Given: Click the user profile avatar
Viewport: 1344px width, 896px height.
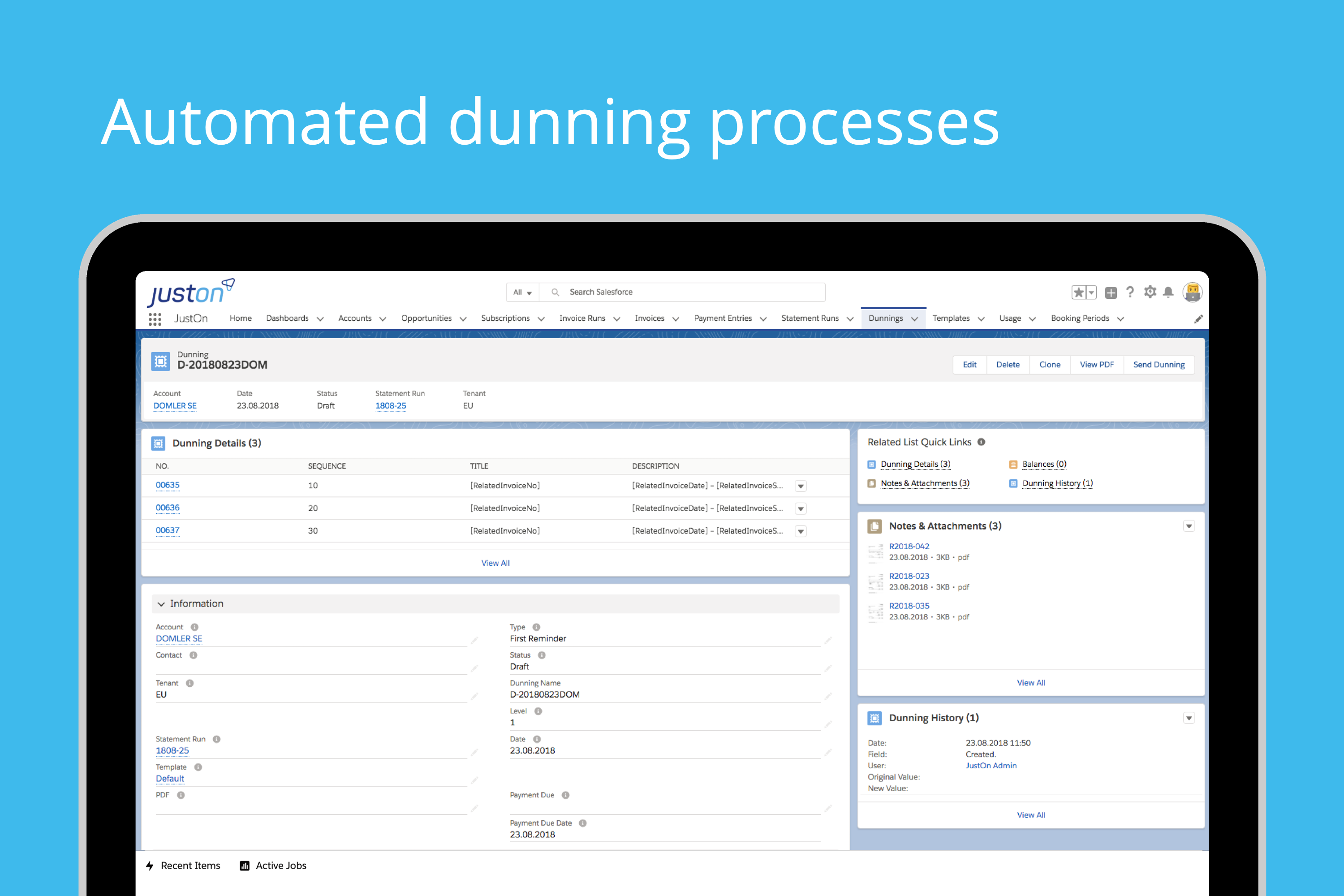Looking at the screenshot, I should [x=1193, y=292].
